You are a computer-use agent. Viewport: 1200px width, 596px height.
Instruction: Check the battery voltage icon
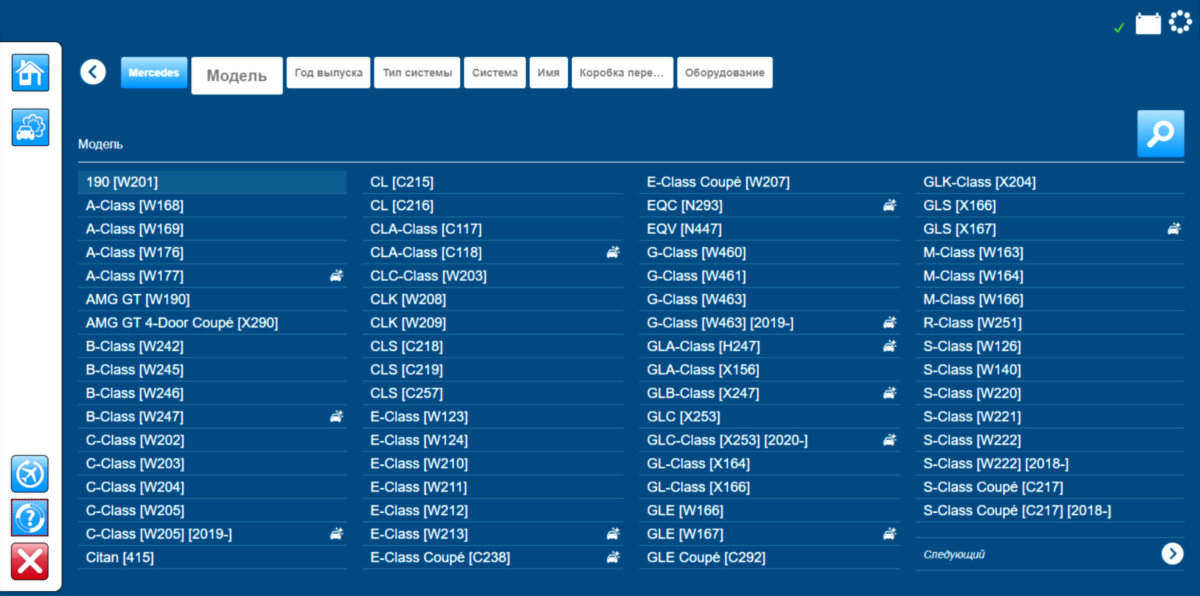[1148, 23]
